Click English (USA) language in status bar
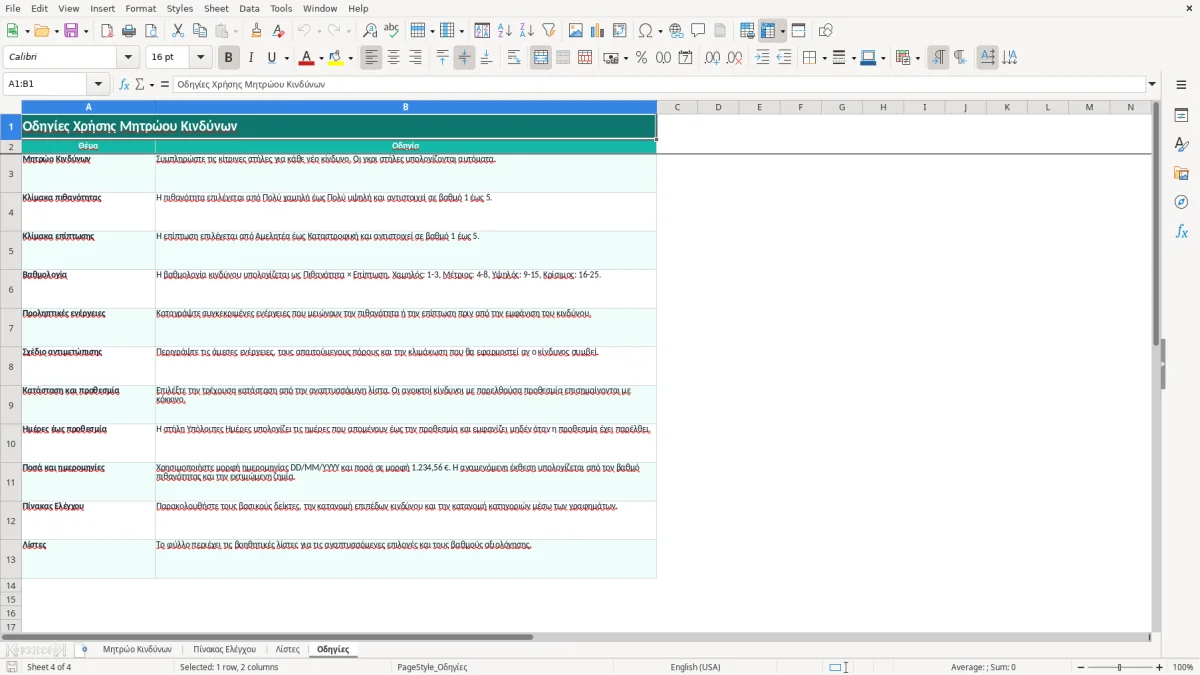 point(695,667)
